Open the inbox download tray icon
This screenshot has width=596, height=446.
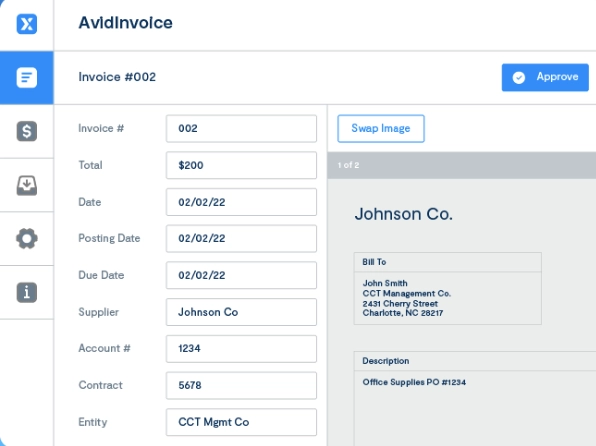pyautogui.click(x=27, y=185)
